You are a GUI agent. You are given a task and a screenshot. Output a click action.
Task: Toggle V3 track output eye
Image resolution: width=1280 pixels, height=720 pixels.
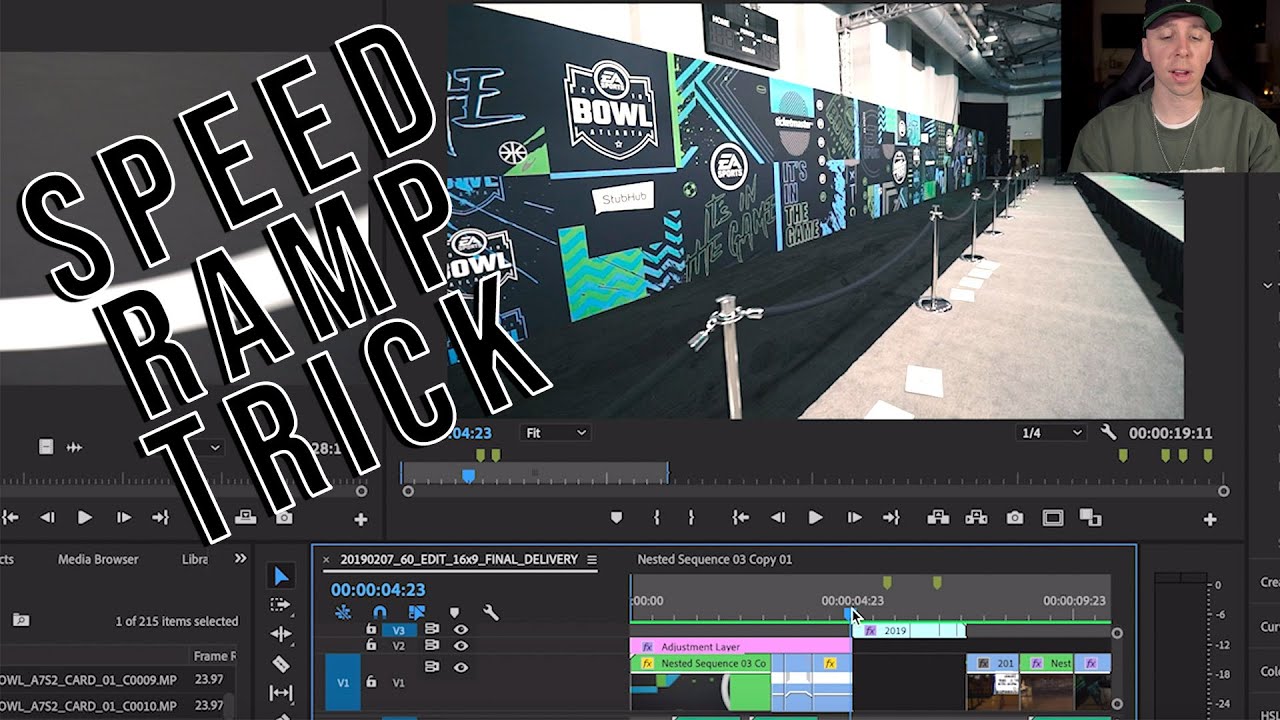pos(461,630)
